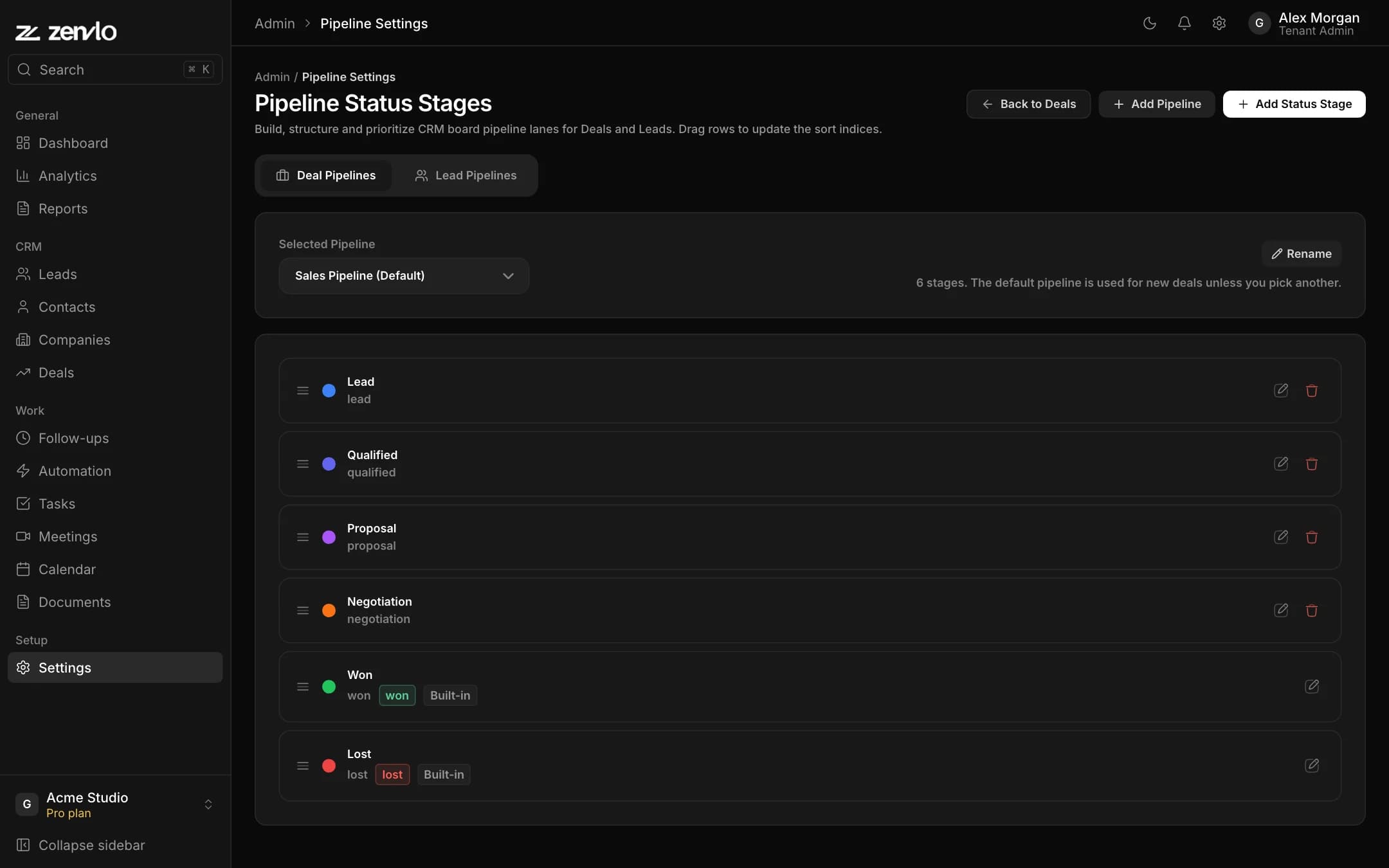Viewport: 1389px width, 868px height.
Task: Click Add Status Stage button
Action: pos(1294,104)
